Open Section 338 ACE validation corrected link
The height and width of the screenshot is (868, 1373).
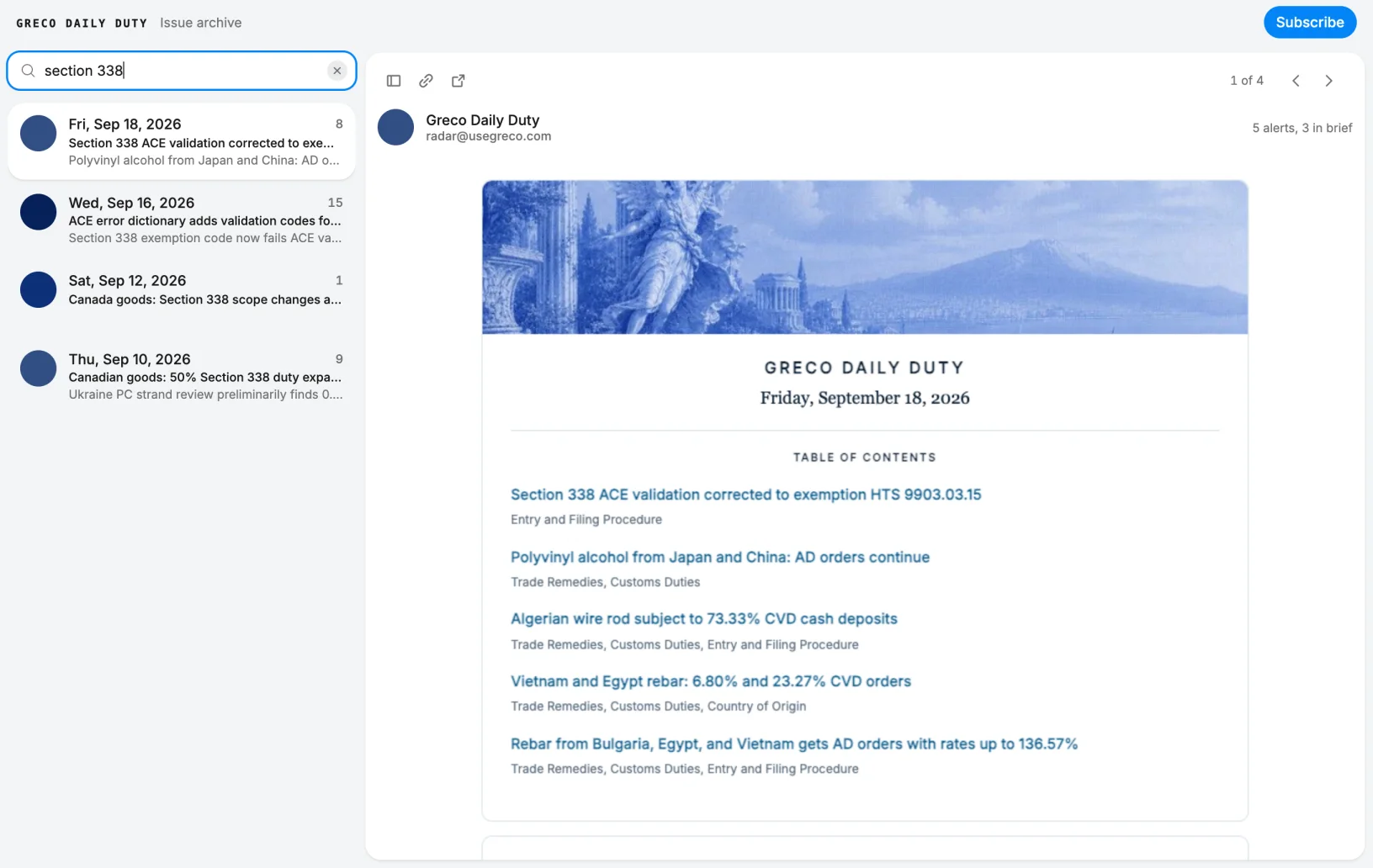point(745,495)
